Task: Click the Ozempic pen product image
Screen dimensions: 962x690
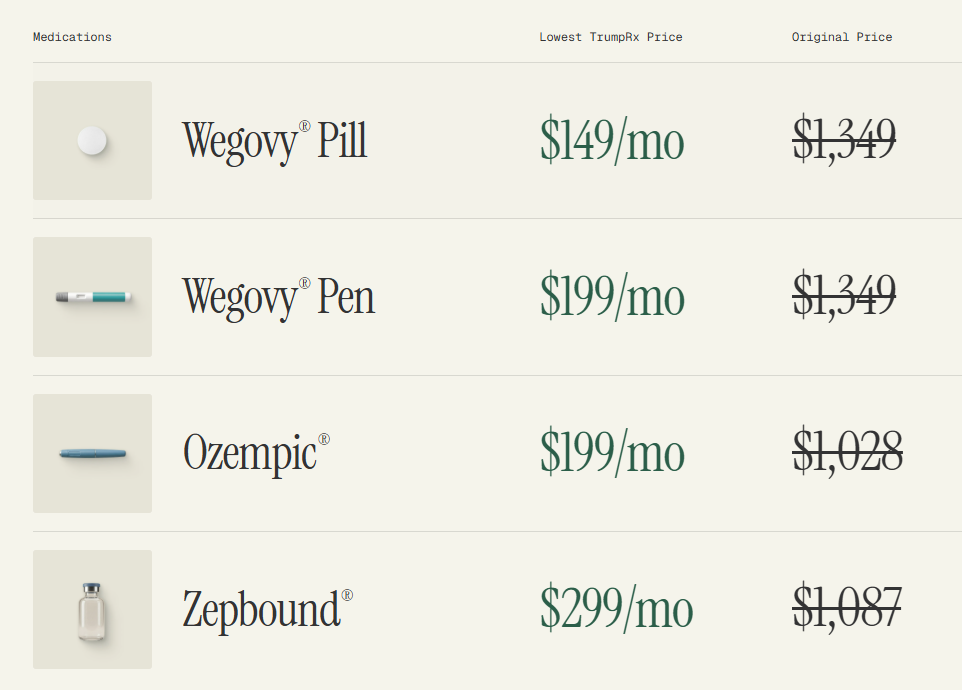Action: coord(92,454)
